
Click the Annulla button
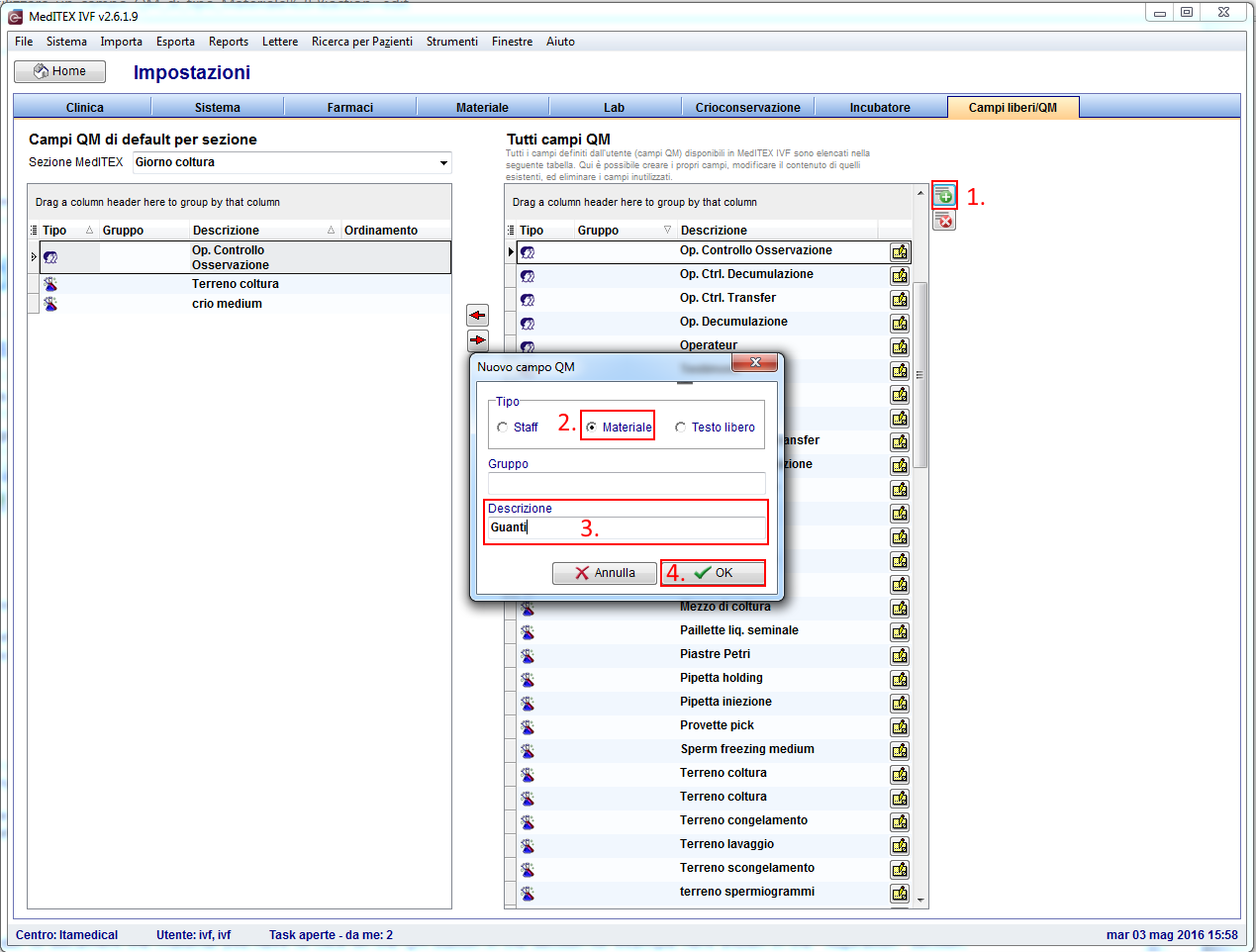click(x=605, y=573)
